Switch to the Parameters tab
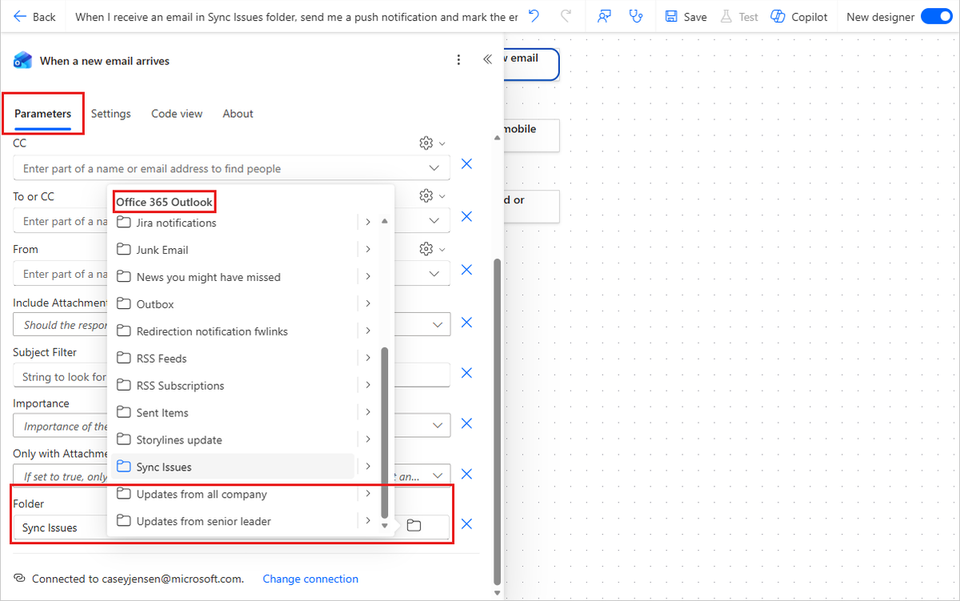The height and width of the screenshot is (601, 960). point(43,114)
